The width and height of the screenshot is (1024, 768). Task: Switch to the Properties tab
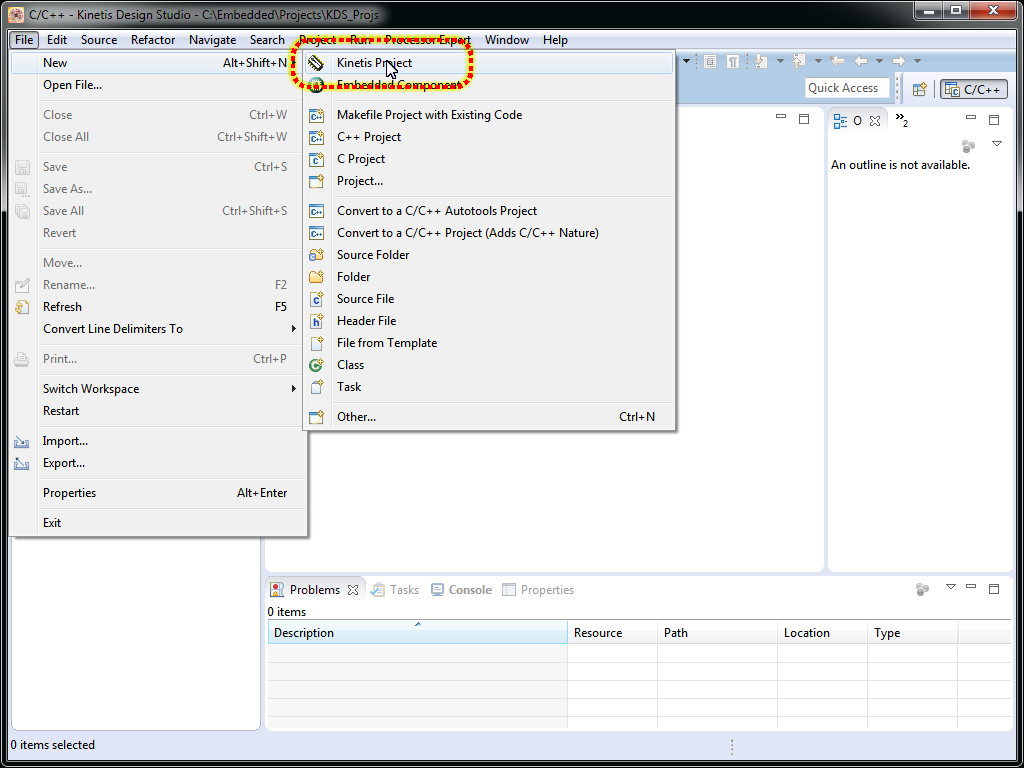(x=538, y=590)
